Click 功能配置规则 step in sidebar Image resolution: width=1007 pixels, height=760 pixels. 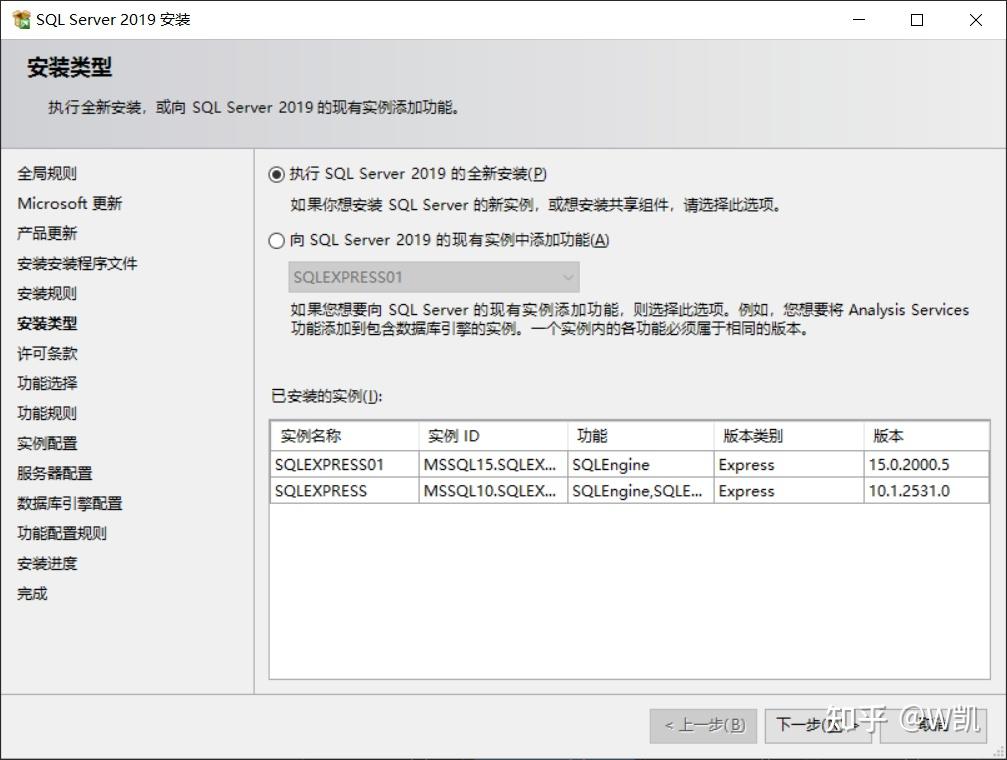62,534
